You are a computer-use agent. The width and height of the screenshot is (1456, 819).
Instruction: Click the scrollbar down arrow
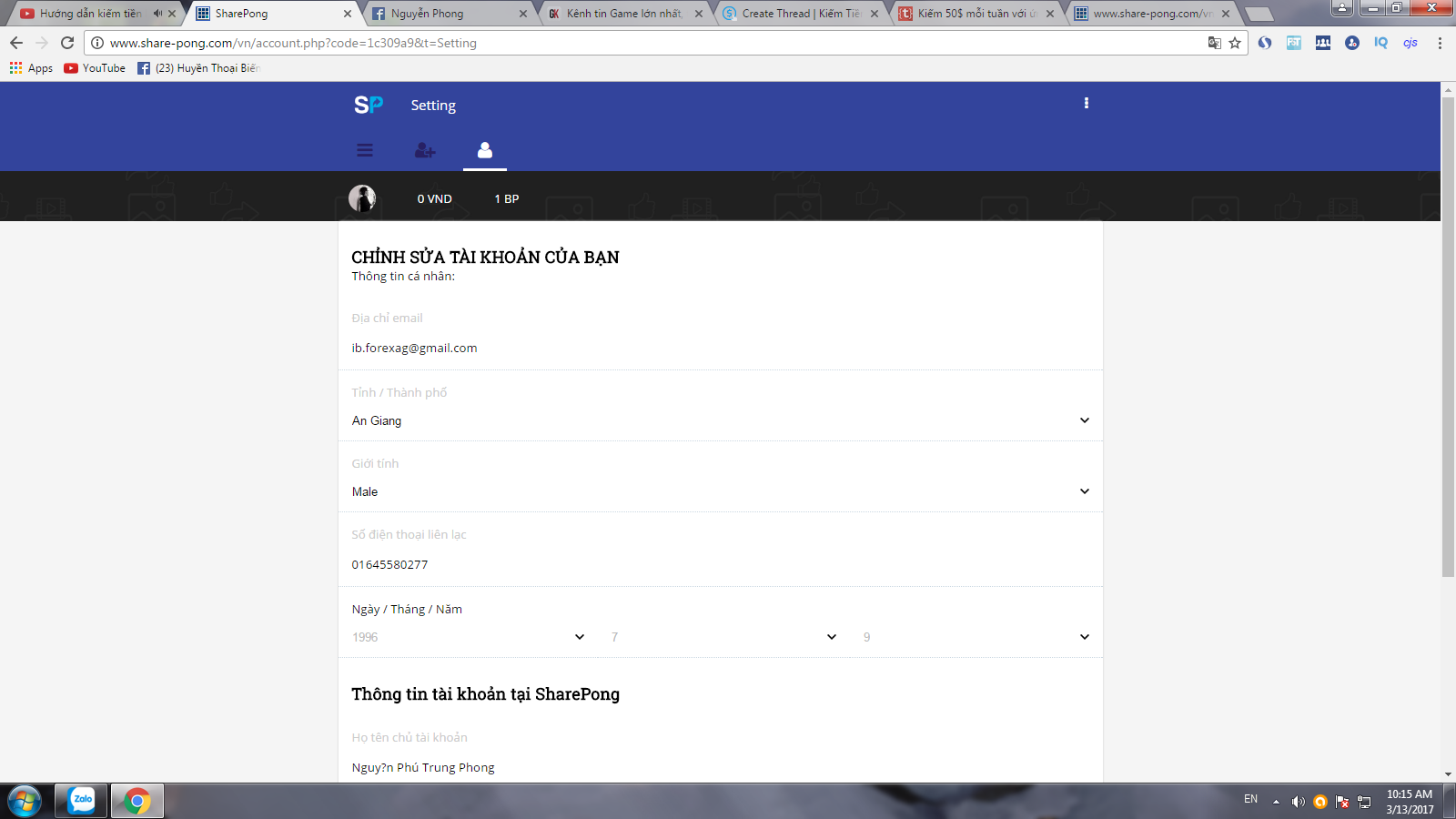pyautogui.click(x=1448, y=774)
